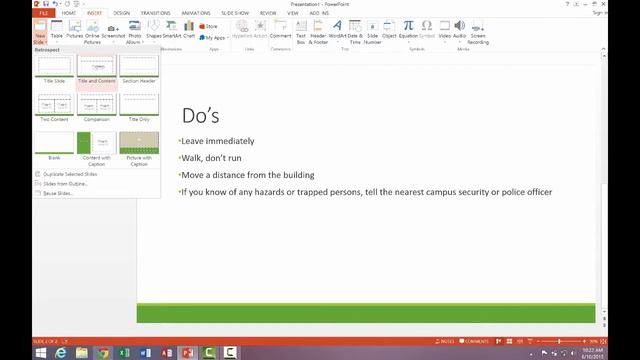The height and width of the screenshot is (360, 640).
Task: Click the Undo arrow in the title bar
Action: pos(55,4)
